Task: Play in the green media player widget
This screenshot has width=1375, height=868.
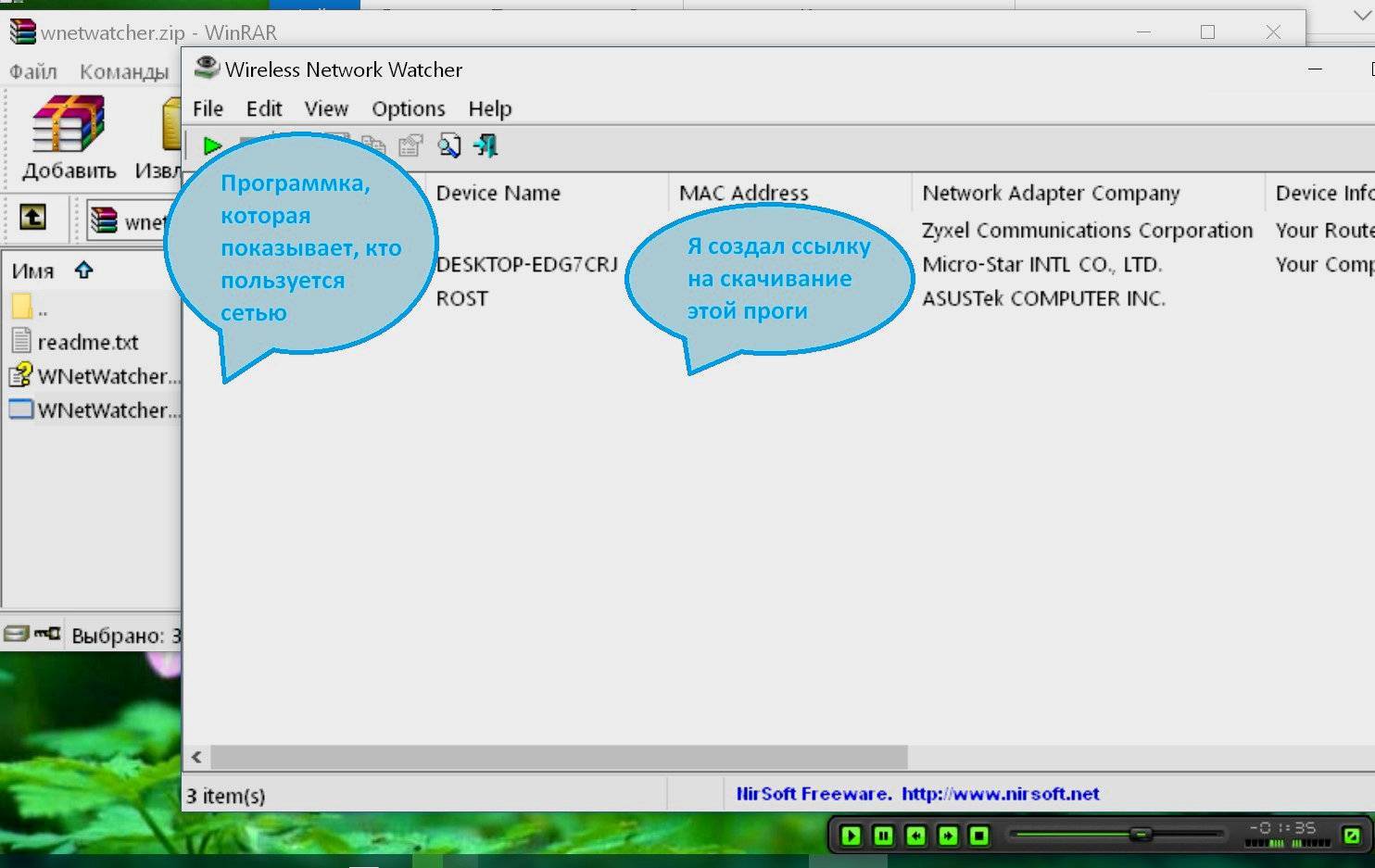Action: [x=851, y=836]
